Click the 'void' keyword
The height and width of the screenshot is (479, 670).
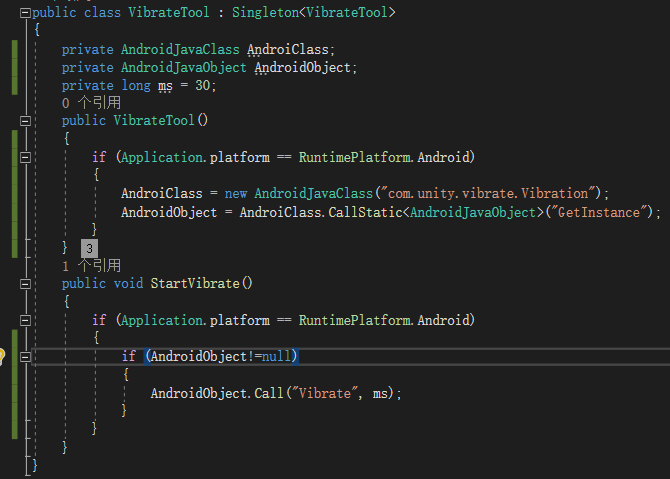(x=128, y=283)
